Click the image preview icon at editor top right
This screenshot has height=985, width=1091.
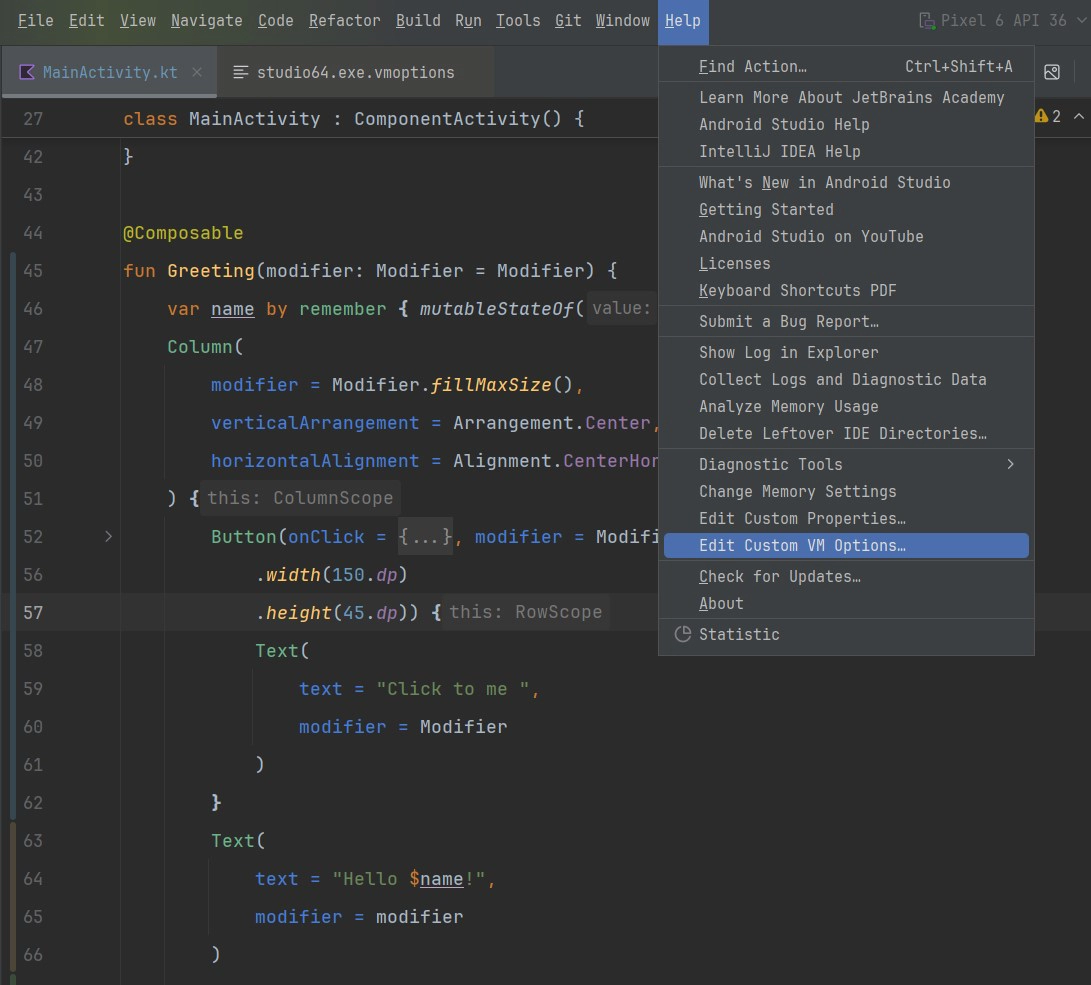(x=1051, y=72)
